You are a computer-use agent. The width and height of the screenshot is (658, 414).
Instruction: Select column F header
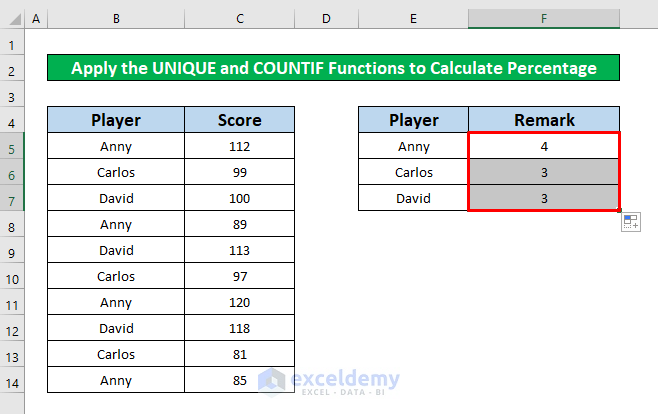point(544,19)
